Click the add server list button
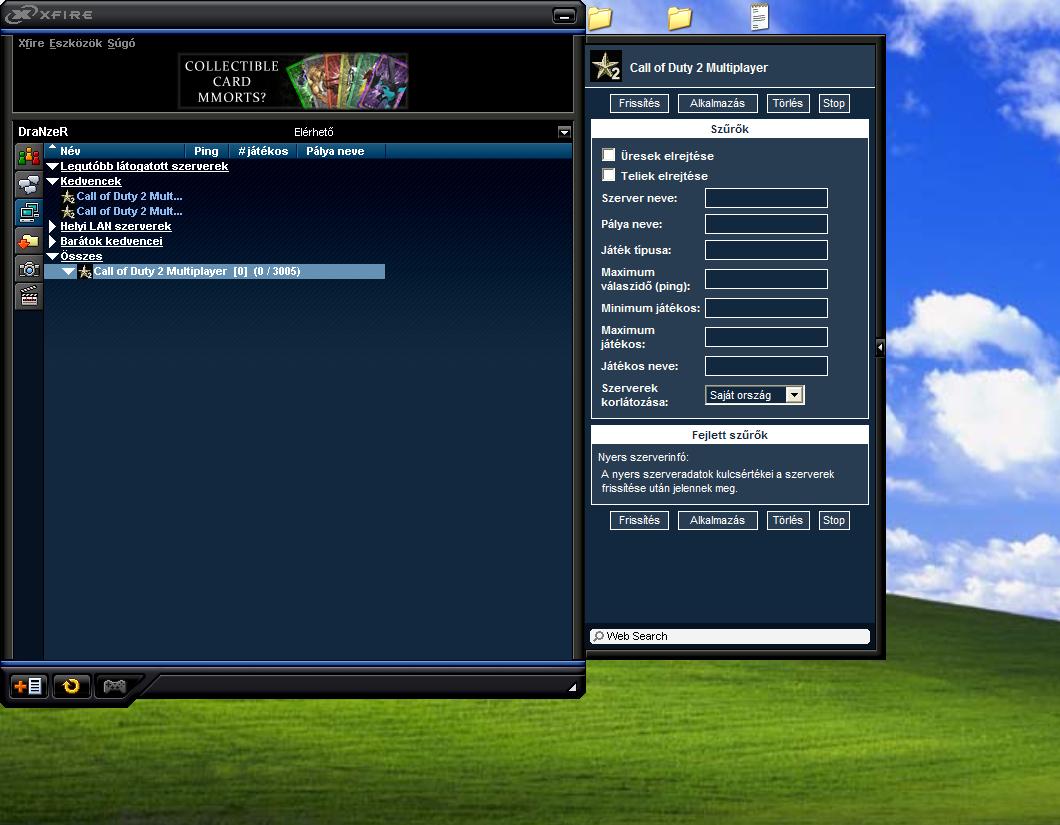The width and height of the screenshot is (1060, 825). point(28,686)
